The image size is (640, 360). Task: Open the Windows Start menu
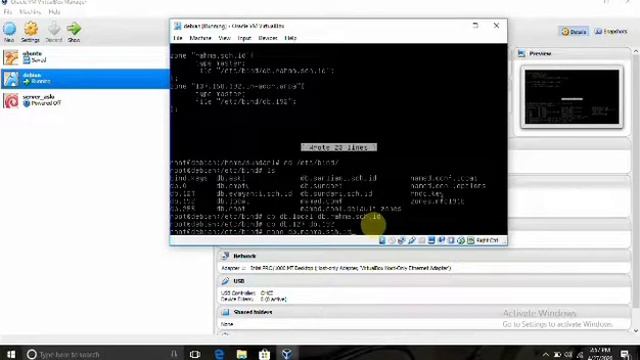11,354
